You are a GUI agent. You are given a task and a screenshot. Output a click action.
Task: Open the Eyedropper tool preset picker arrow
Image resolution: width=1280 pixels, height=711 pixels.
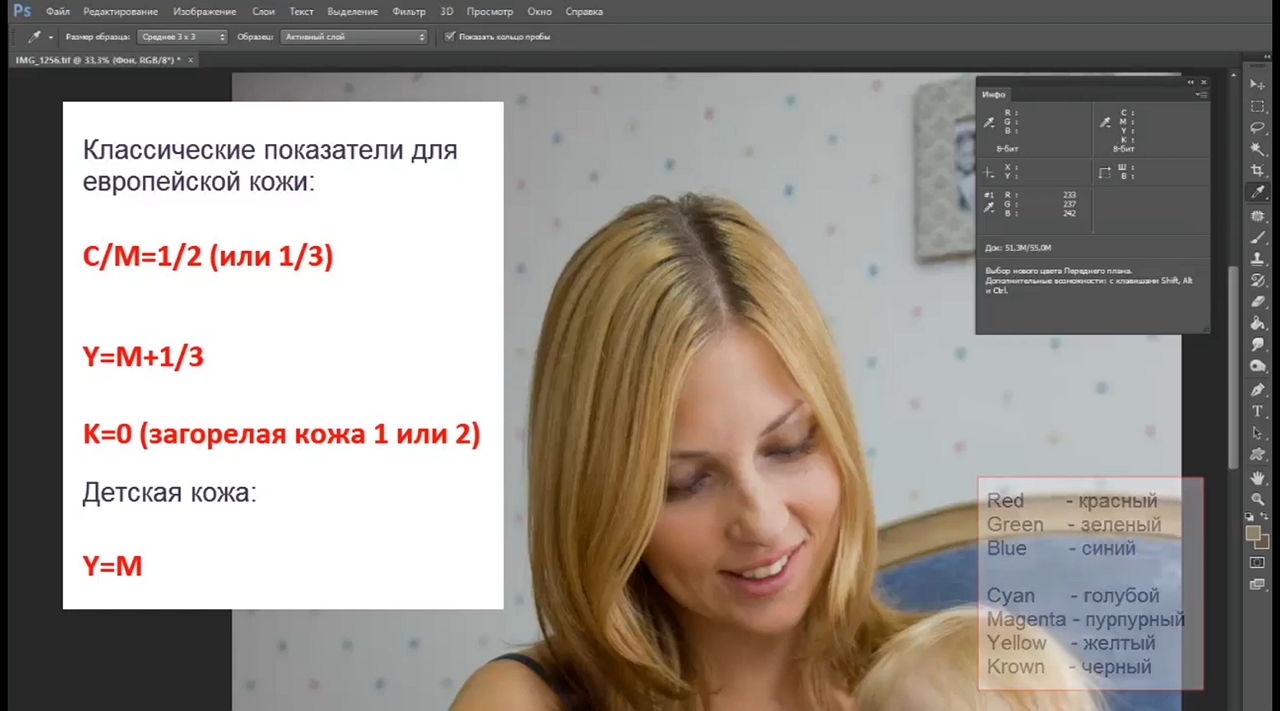[x=51, y=37]
